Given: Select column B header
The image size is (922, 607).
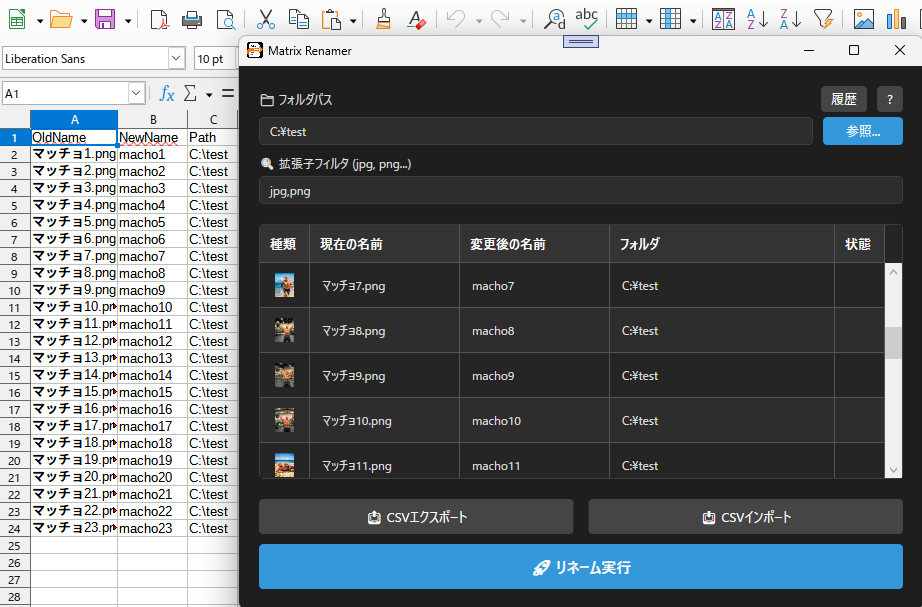Looking at the screenshot, I should tap(153, 119).
